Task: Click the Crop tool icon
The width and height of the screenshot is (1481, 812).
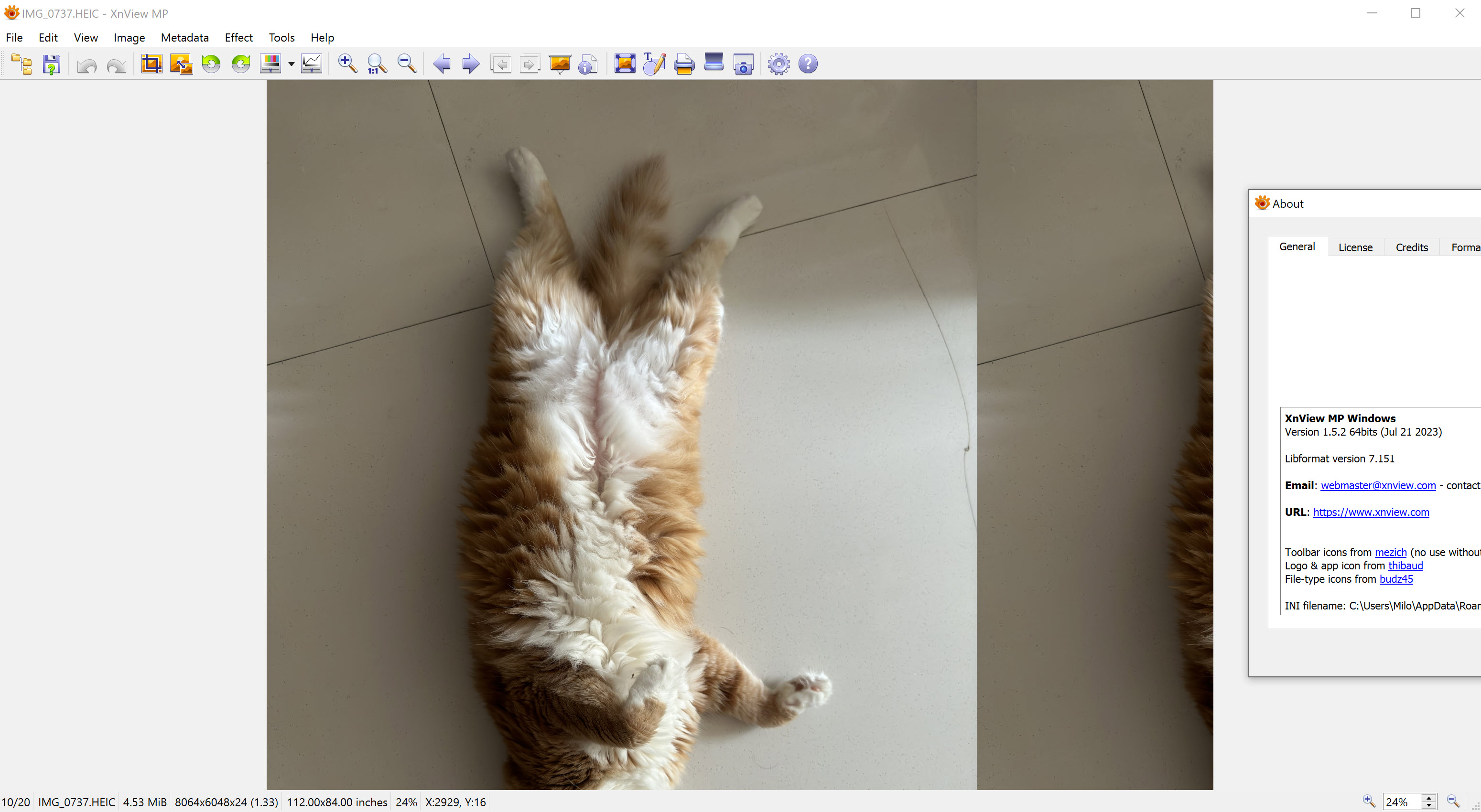Action: [152, 64]
